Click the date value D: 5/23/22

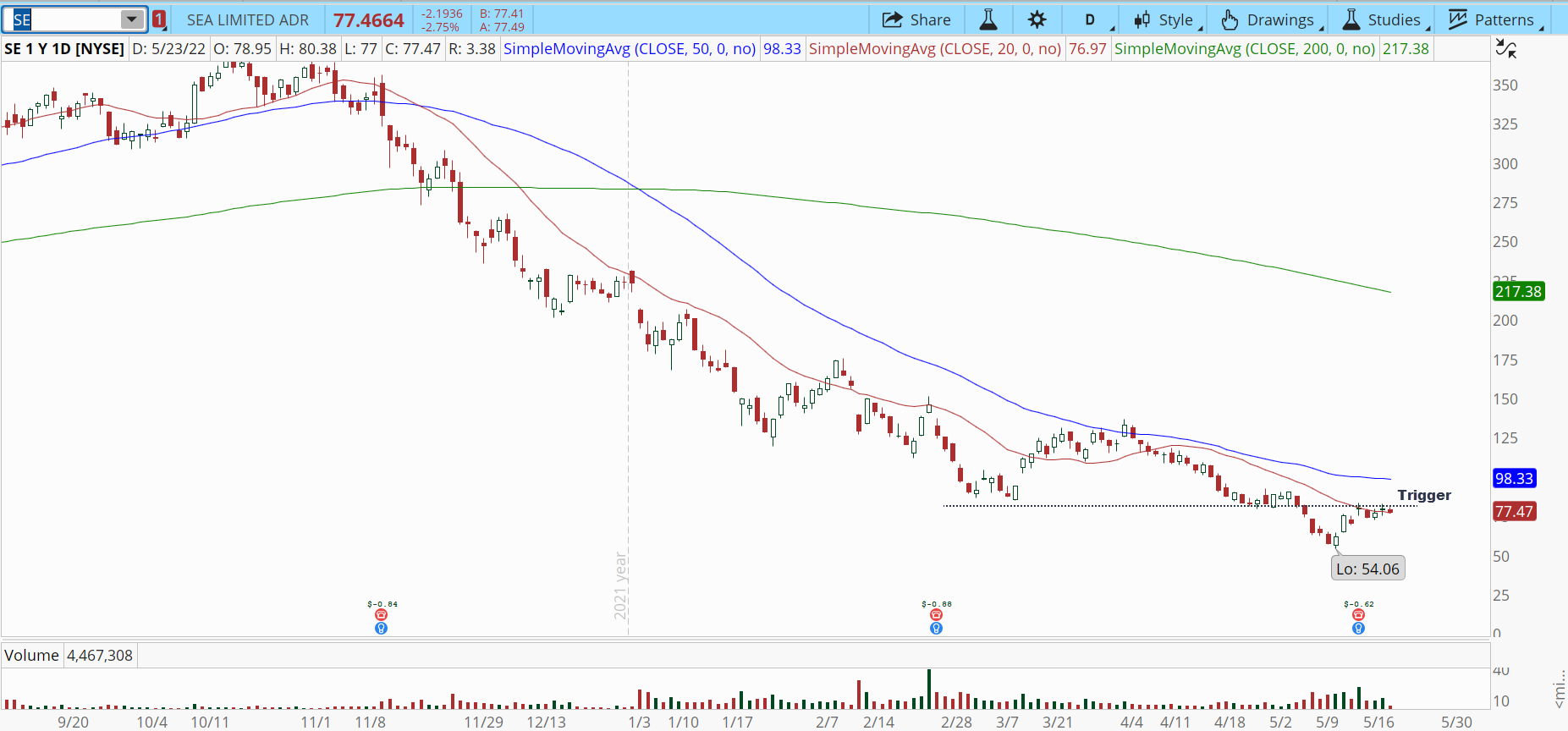(169, 49)
